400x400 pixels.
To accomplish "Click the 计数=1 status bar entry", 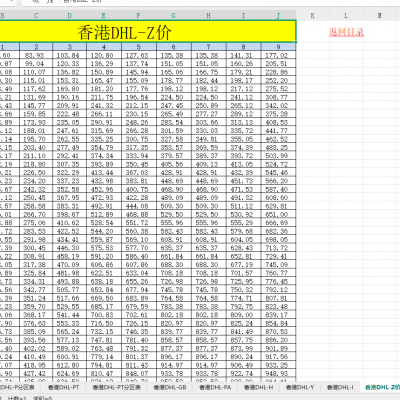I will click(x=17, y=398).
